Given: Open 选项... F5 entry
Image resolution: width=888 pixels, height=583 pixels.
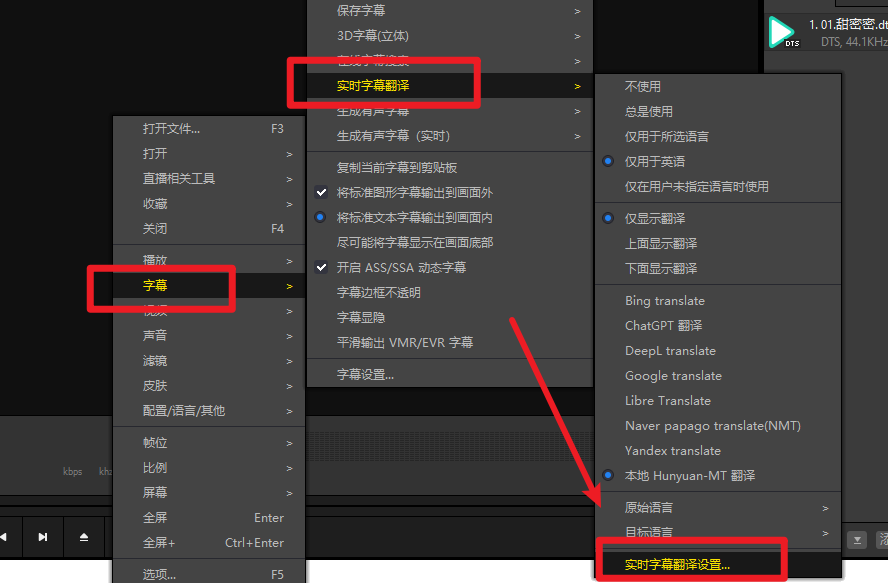Looking at the screenshot, I should [x=209, y=574].
